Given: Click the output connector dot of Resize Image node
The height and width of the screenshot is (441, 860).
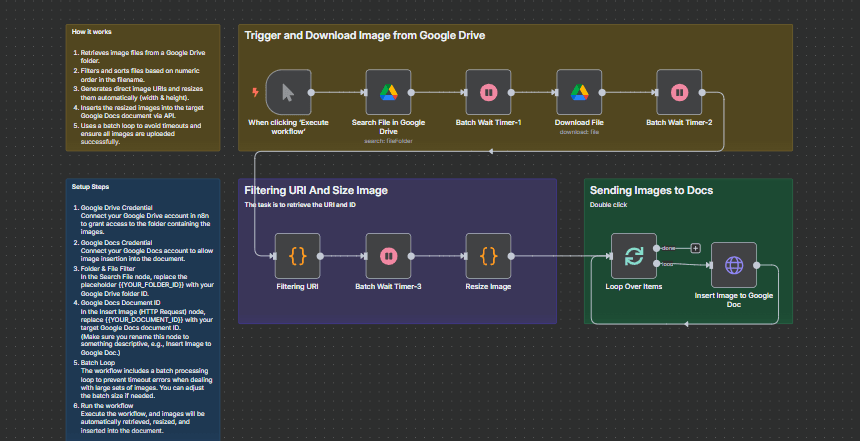Looking at the screenshot, I should coord(511,256).
